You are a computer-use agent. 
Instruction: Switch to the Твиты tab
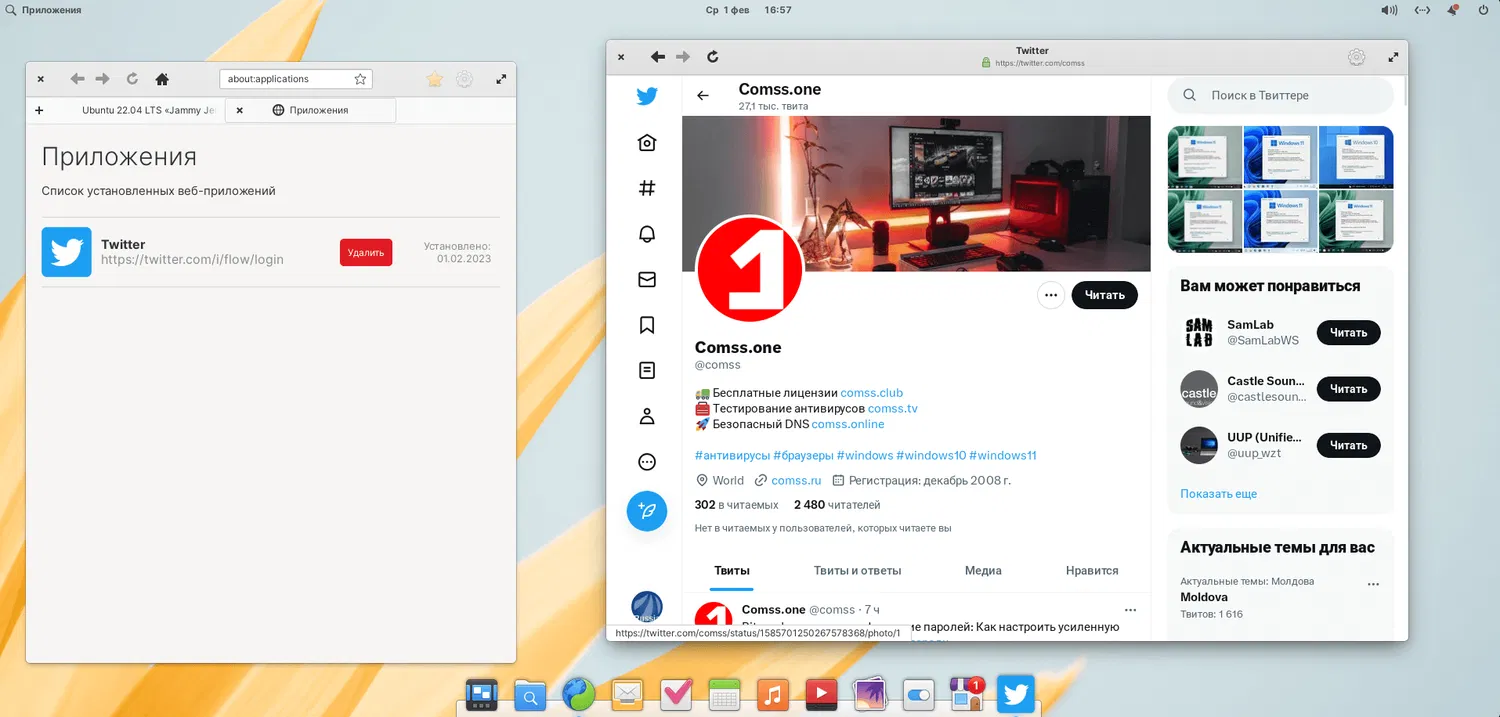732,570
